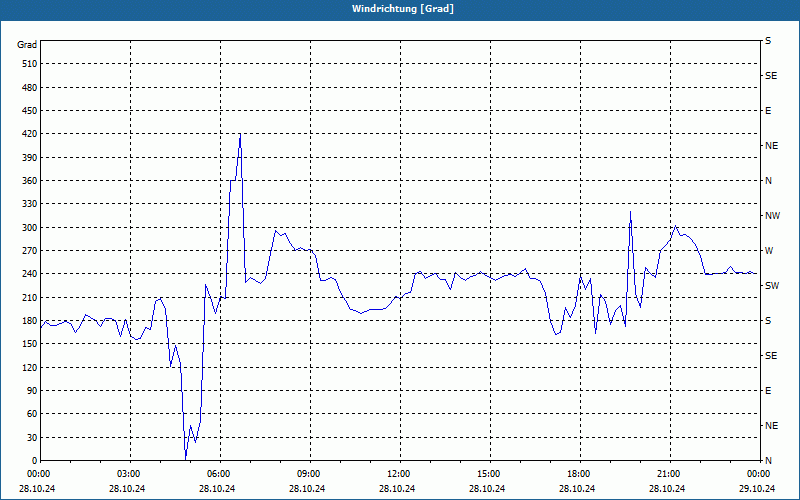Click the y-axis value 360

pos(30,181)
